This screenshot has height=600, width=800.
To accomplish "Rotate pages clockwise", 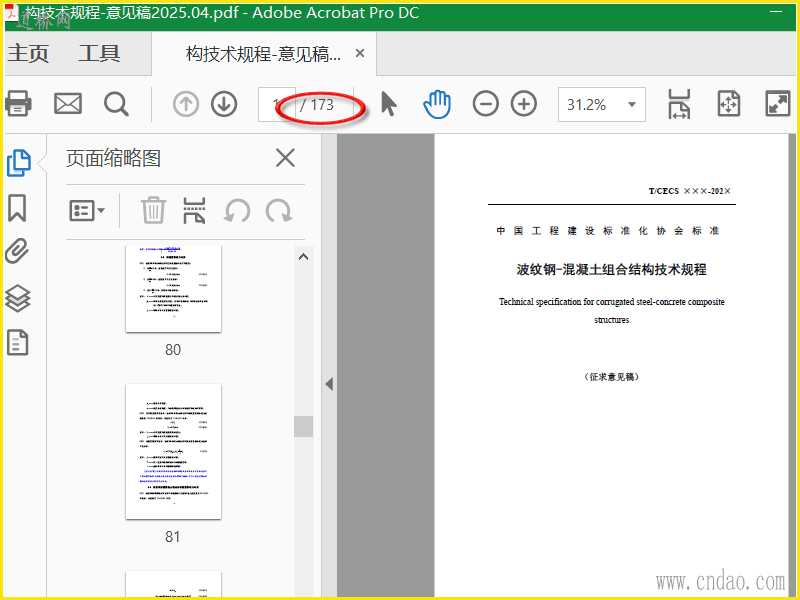I will 279,210.
